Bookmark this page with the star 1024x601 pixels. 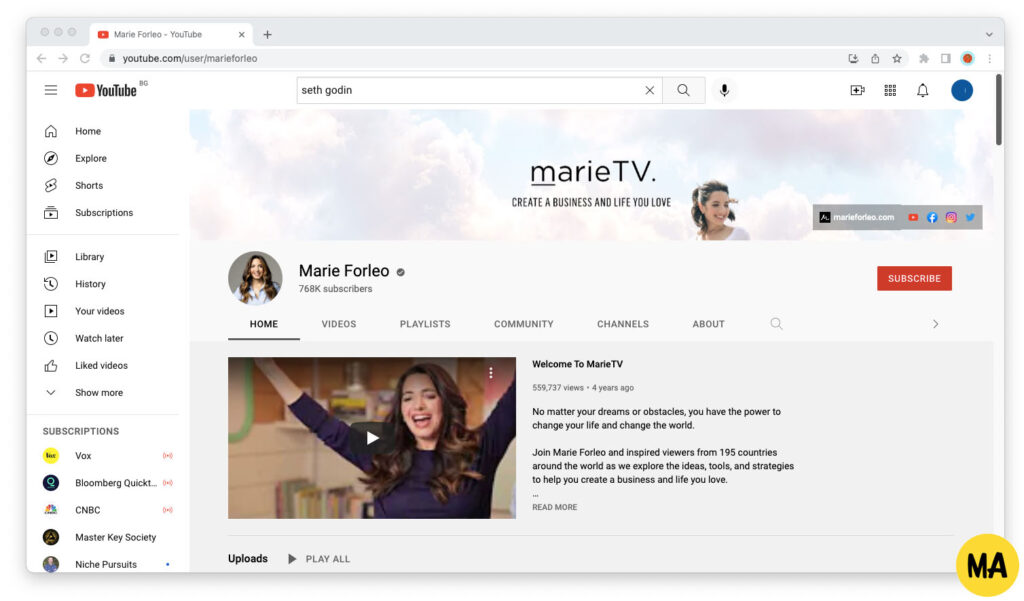[897, 58]
